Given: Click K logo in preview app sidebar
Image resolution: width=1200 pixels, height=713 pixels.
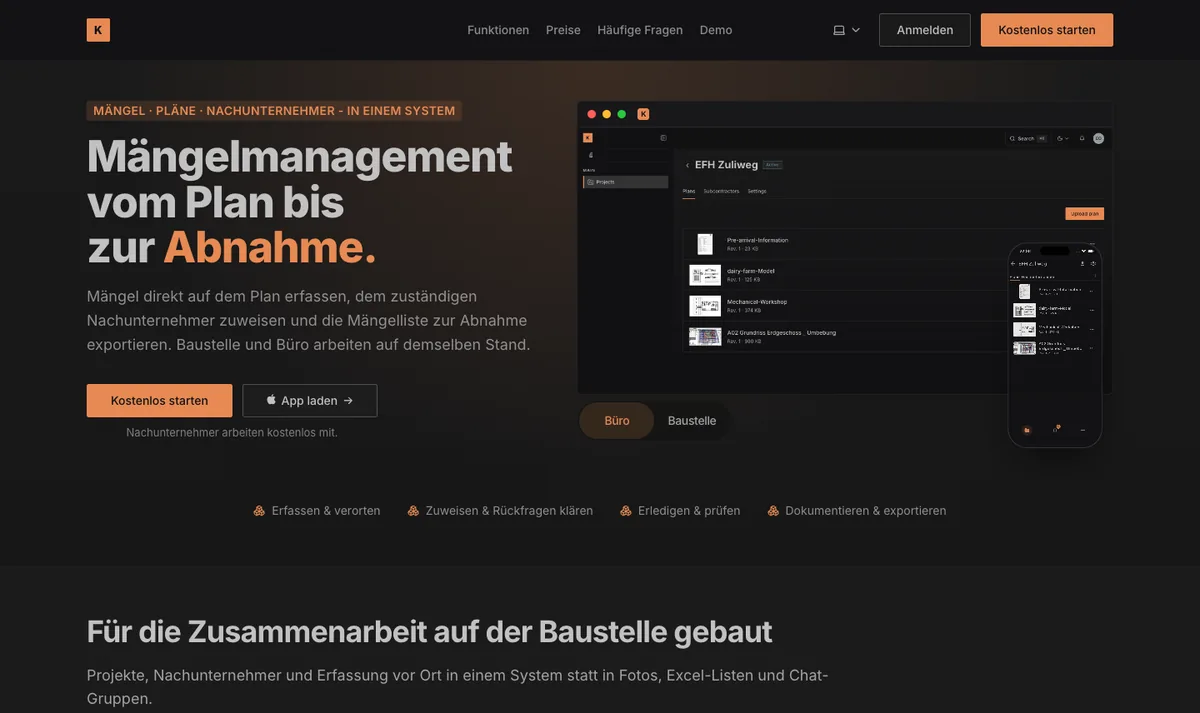Looking at the screenshot, I should point(588,138).
